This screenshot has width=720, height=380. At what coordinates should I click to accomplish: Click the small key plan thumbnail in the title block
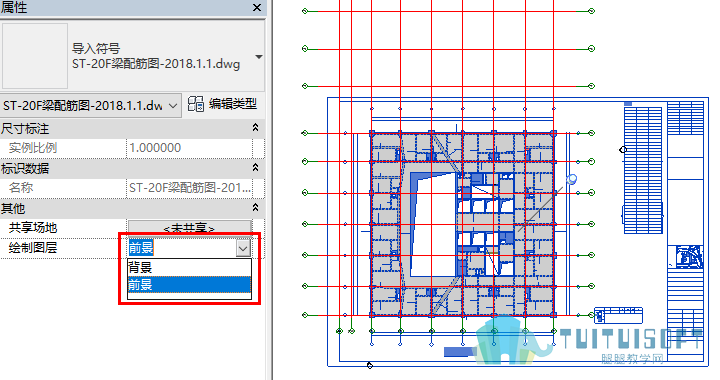coord(689,257)
